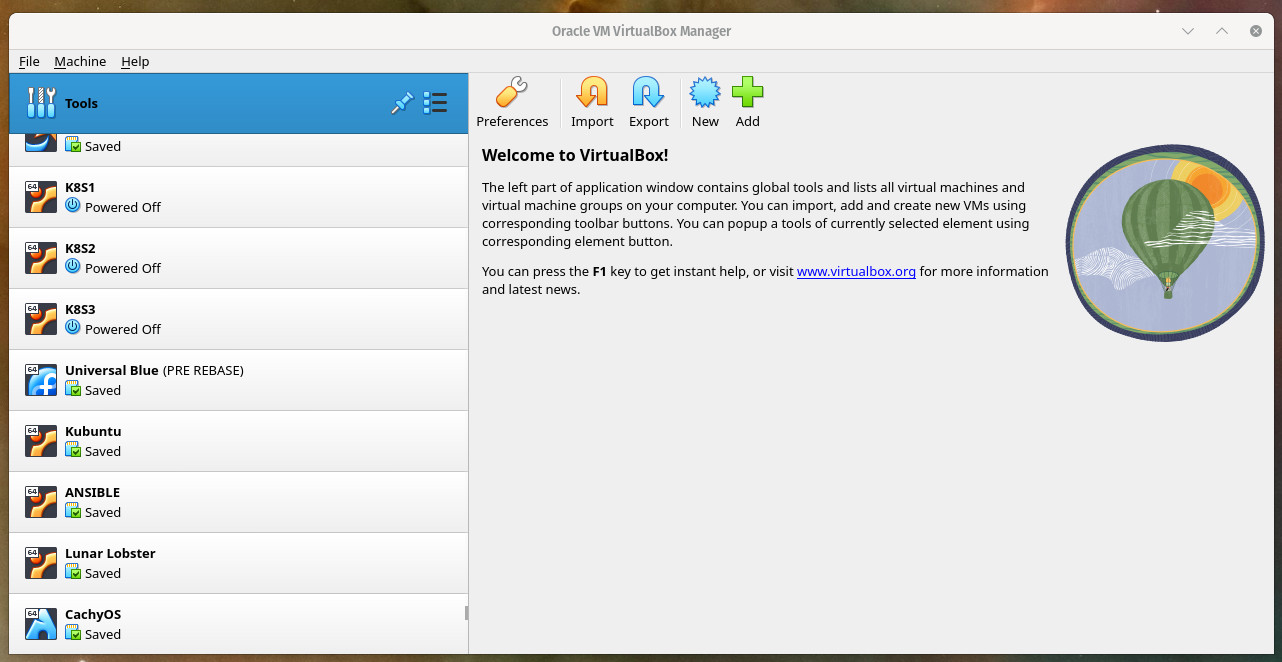Click Powered Off status under K8S3

[123, 329]
